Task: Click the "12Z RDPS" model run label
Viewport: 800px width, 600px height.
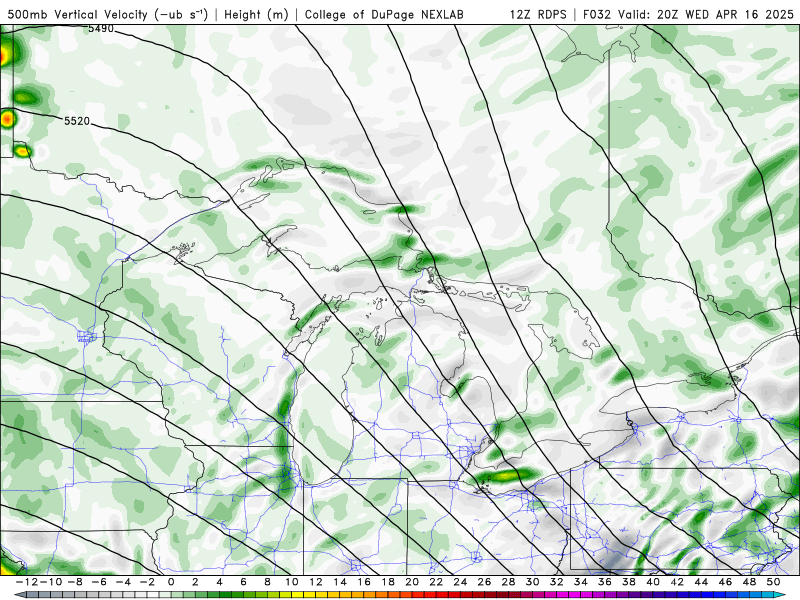Action: 538,14
